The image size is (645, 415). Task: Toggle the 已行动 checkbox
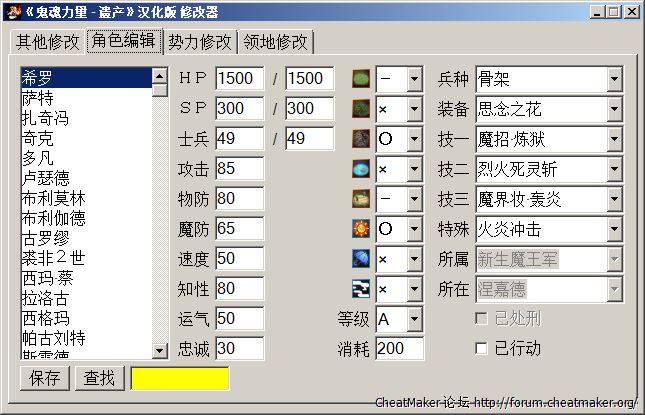click(x=482, y=348)
